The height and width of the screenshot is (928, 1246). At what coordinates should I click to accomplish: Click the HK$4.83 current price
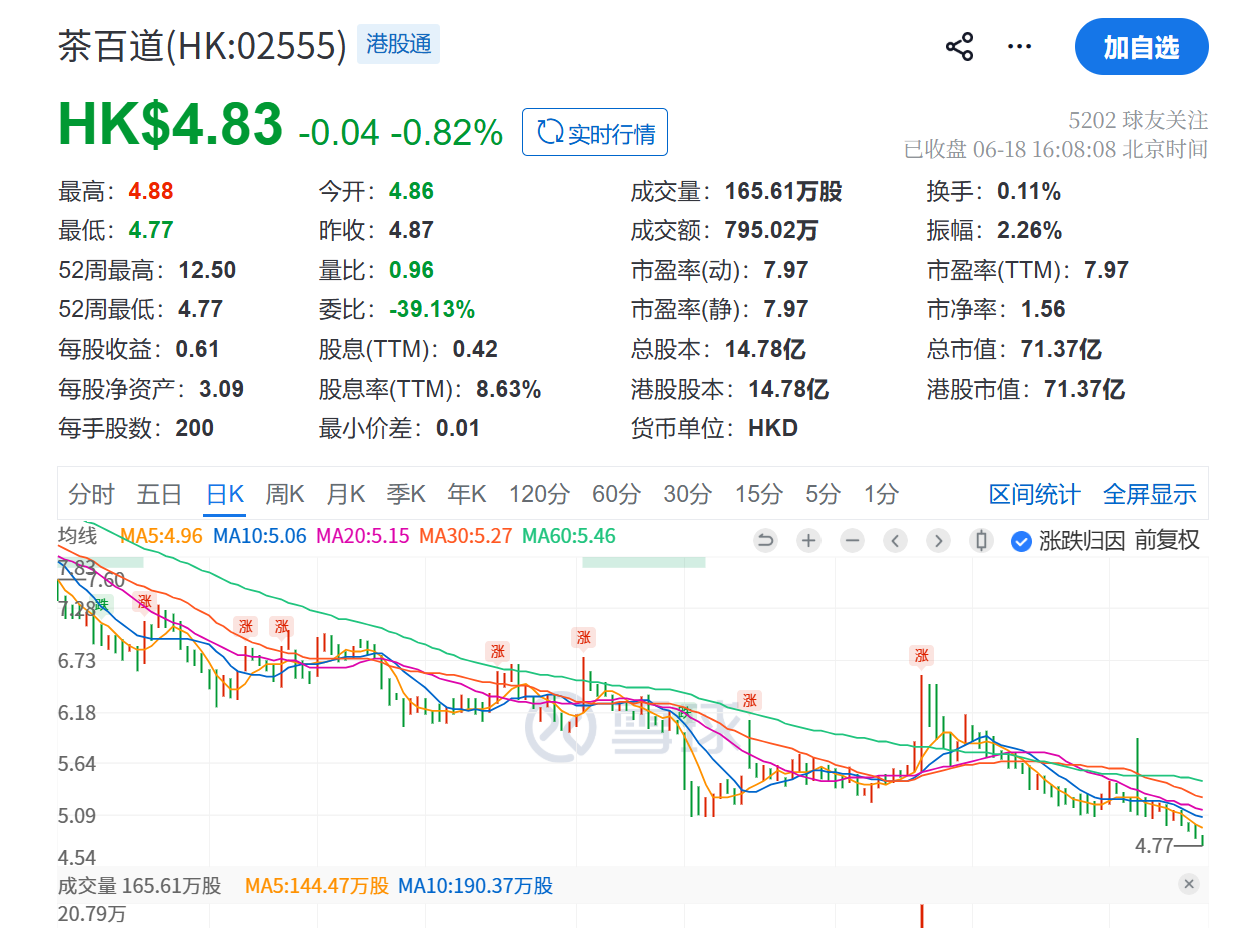coord(171,125)
